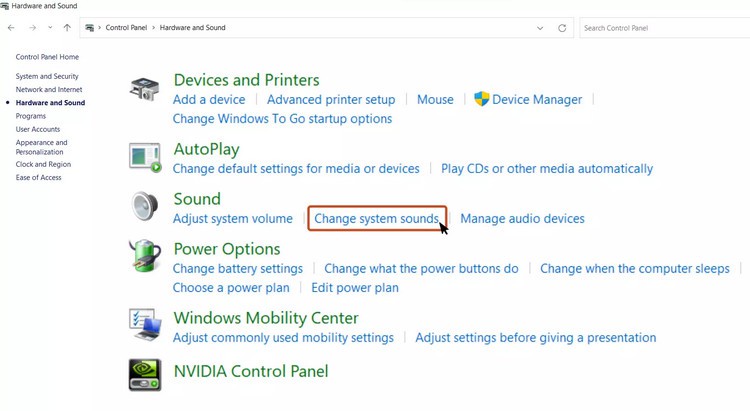Change default settings for media or devices
The width and height of the screenshot is (750, 411).
296,169
